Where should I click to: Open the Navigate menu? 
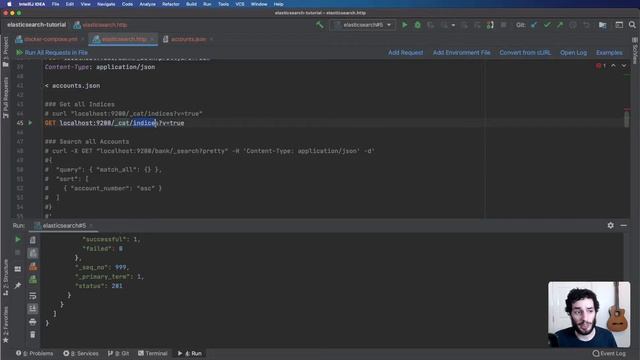pos(106,4)
